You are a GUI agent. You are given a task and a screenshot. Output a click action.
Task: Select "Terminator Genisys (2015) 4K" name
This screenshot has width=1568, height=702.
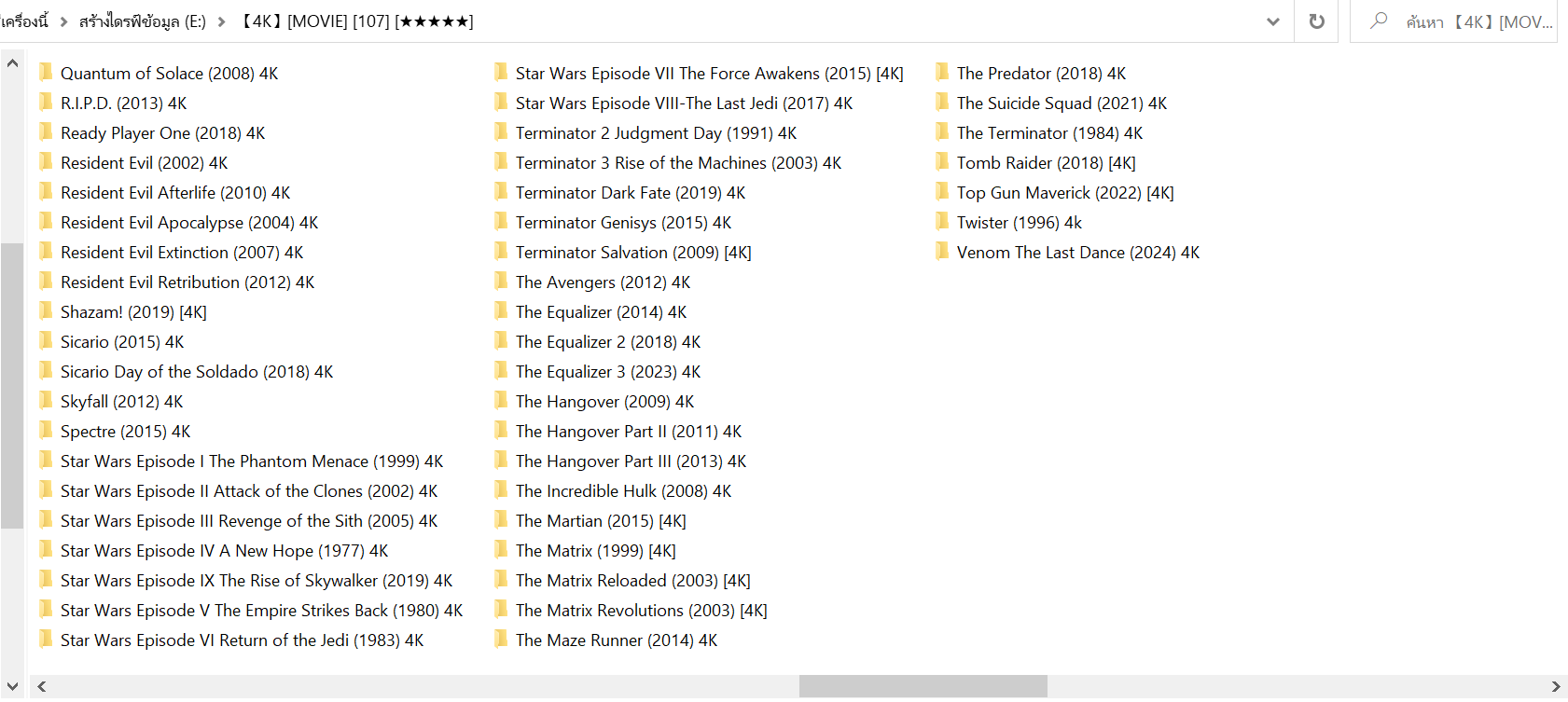click(x=624, y=223)
